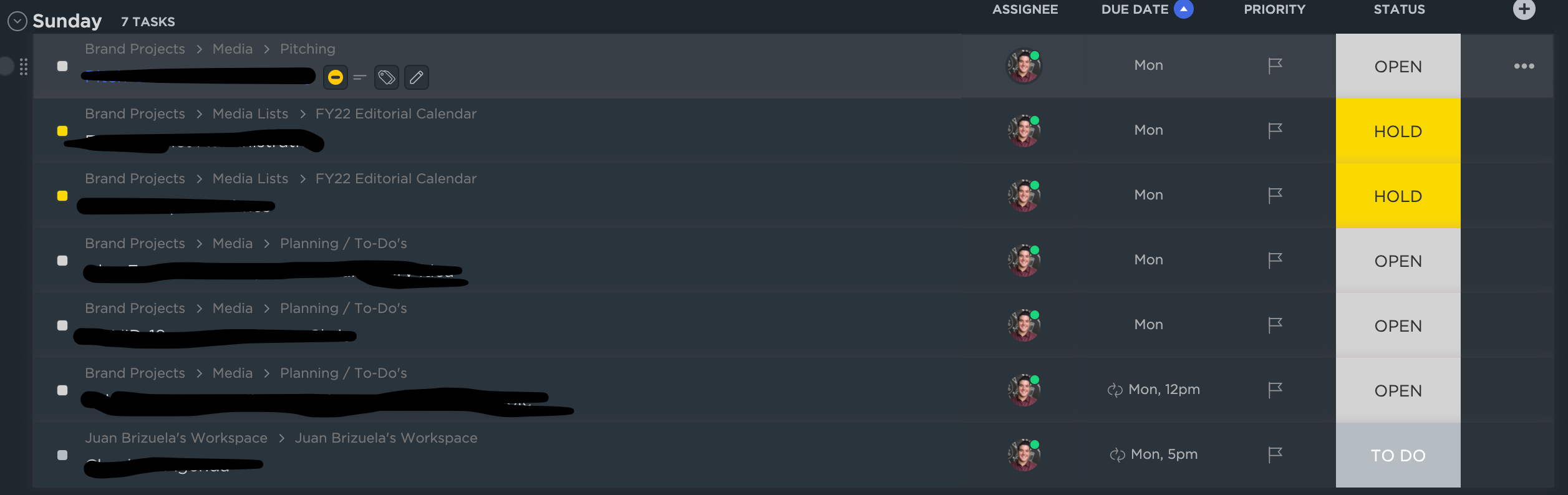This screenshot has width=1568, height=495.
Task: Sort by the Assignee column header
Action: 1025,9
